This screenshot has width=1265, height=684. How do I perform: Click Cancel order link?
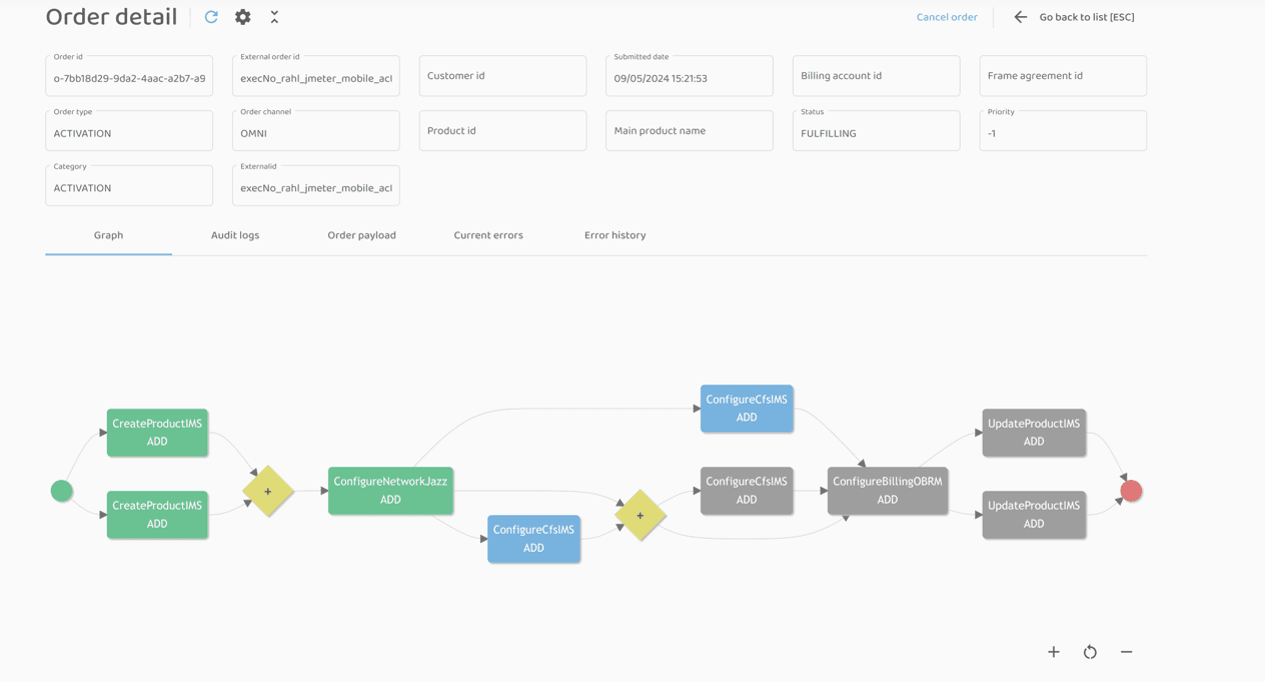pos(946,17)
